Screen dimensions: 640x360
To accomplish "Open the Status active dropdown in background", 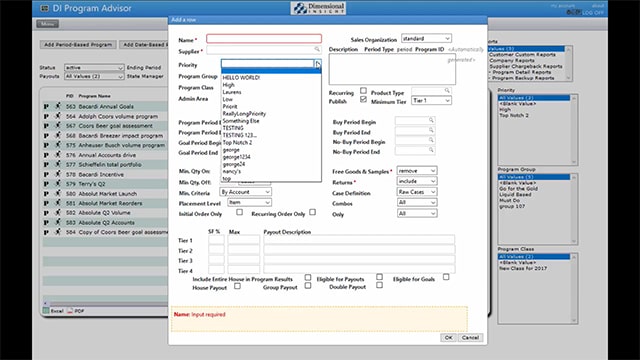I will click(x=94, y=68).
